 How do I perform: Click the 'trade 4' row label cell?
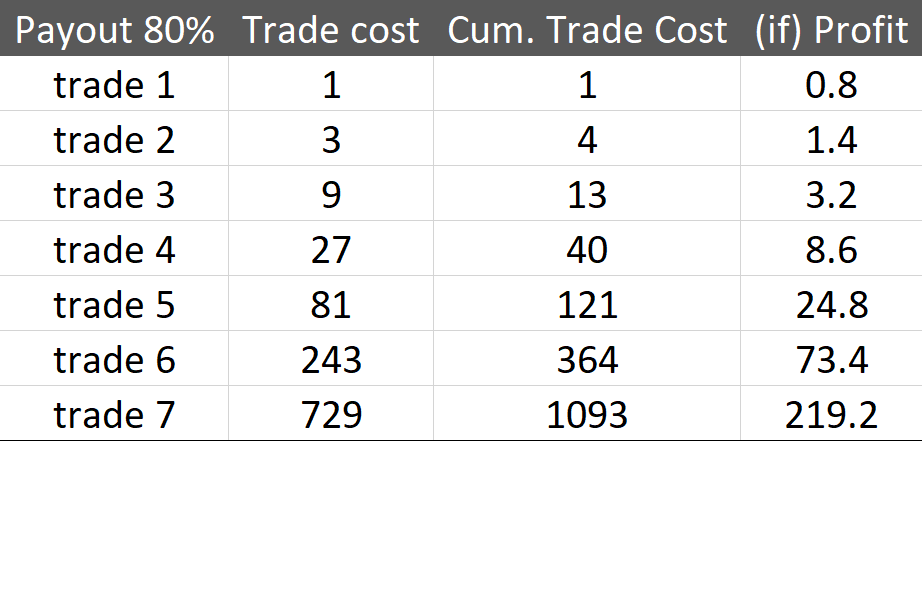tap(114, 249)
